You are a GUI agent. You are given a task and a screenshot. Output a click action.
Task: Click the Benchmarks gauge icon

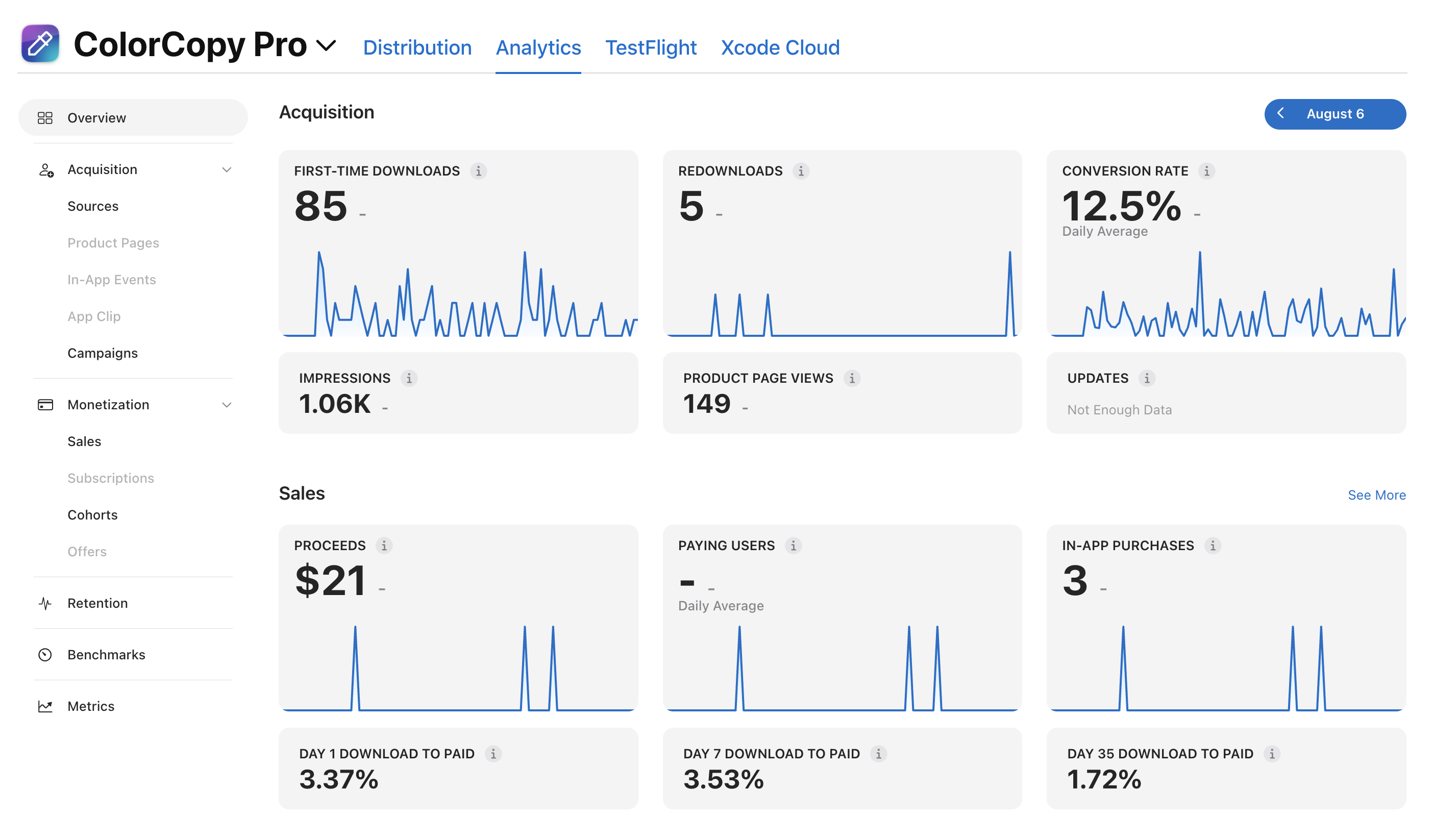click(45, 655)
